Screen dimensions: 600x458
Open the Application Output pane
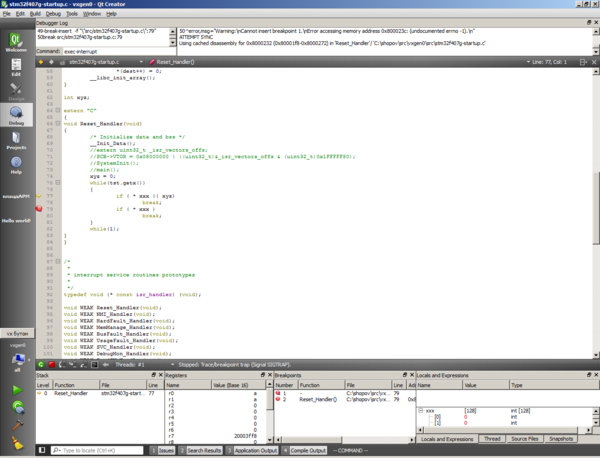pos(252,450)
